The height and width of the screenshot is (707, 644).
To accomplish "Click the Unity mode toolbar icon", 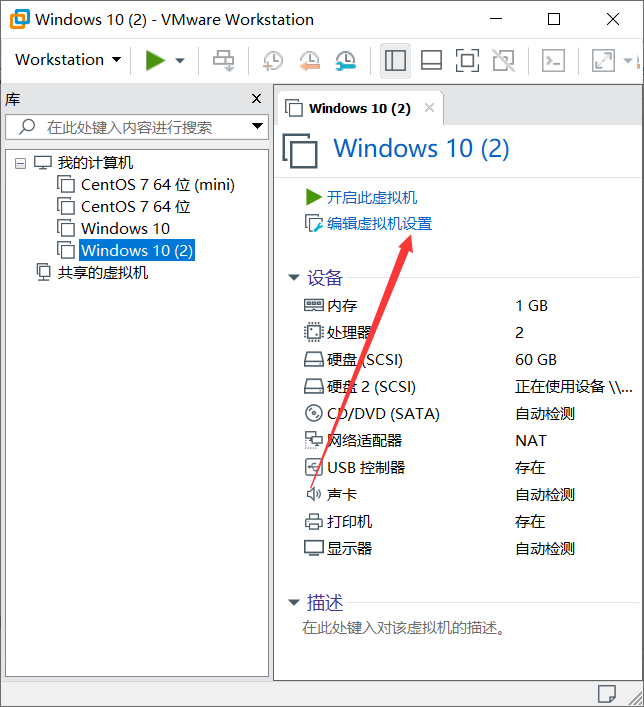I will click(503, 60).
